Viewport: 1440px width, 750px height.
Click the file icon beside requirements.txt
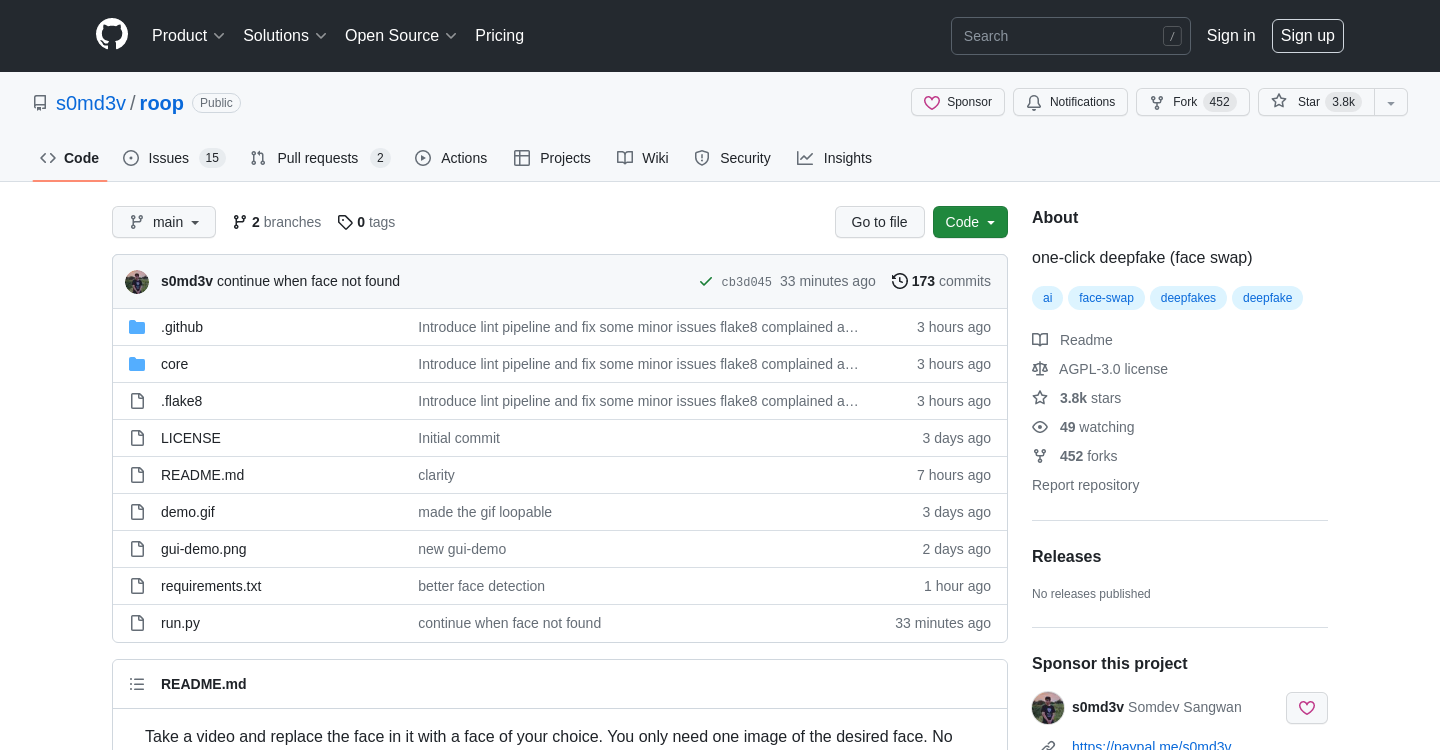(x=137, y=586)
